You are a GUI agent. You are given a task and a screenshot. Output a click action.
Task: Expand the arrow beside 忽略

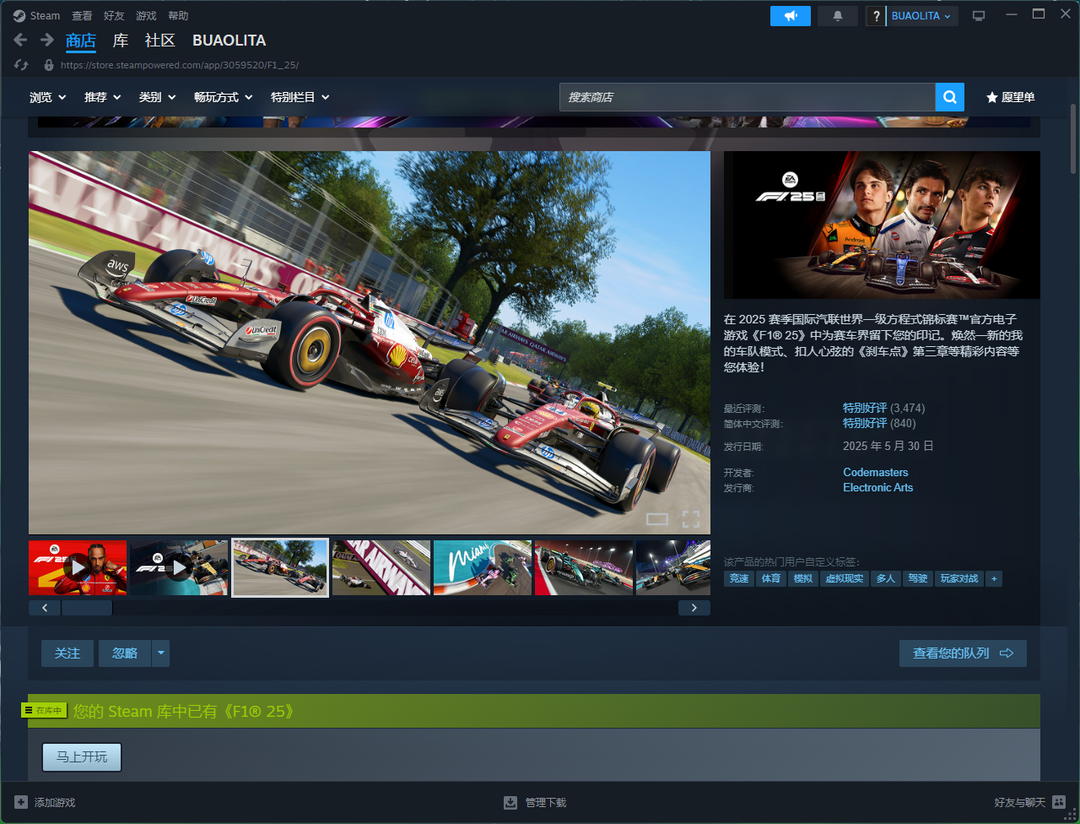pyautogui.click(x=161, y=653)
